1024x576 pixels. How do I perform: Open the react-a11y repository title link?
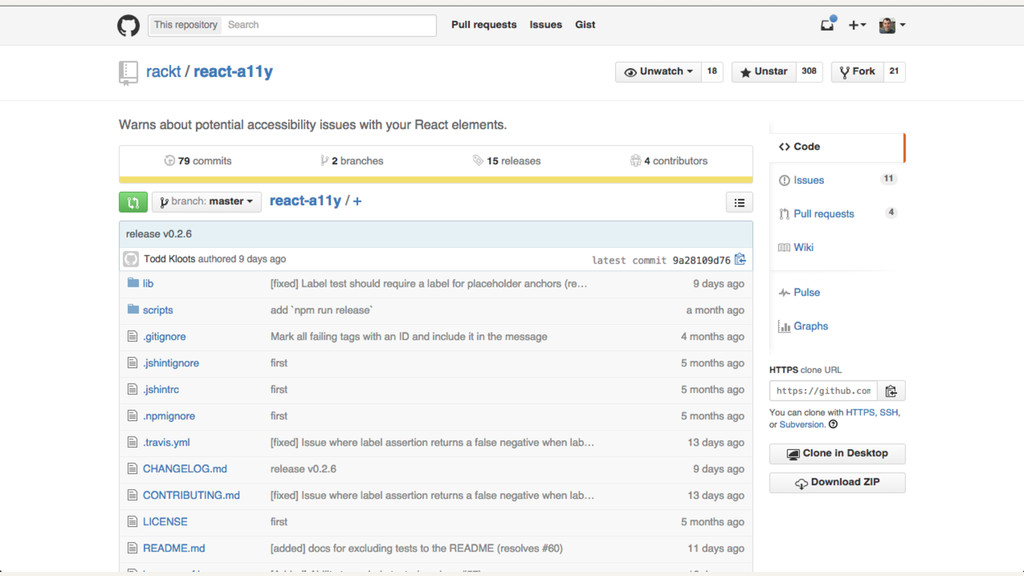pos(233,72)
